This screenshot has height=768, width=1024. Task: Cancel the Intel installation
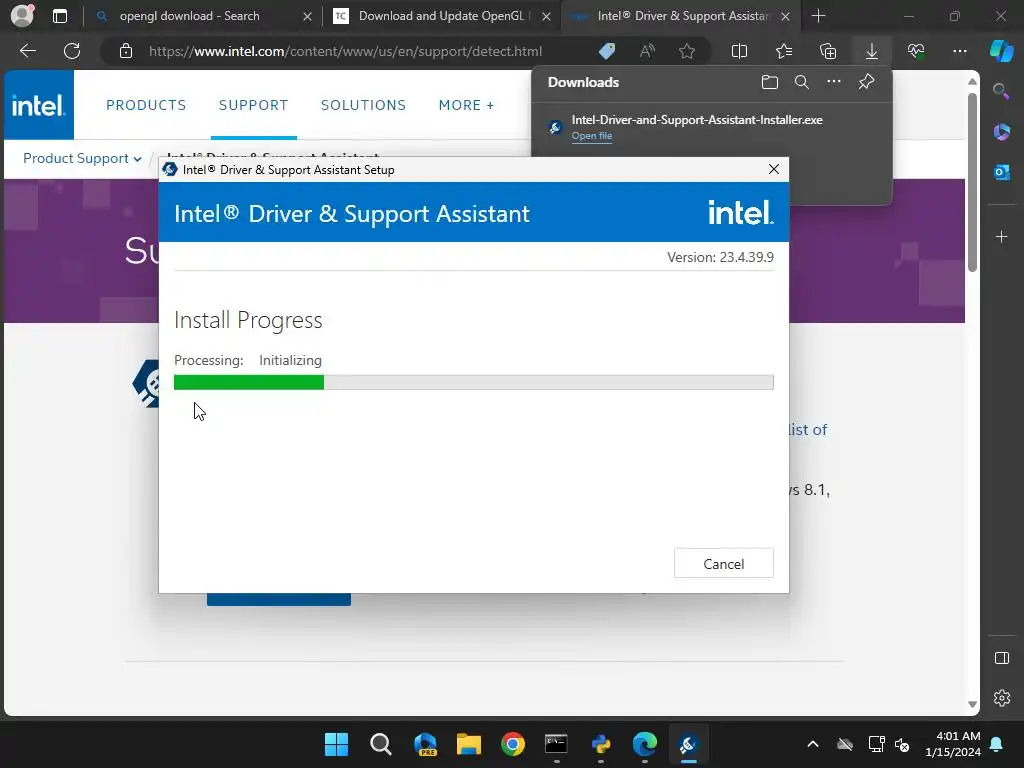click(724, 564)
